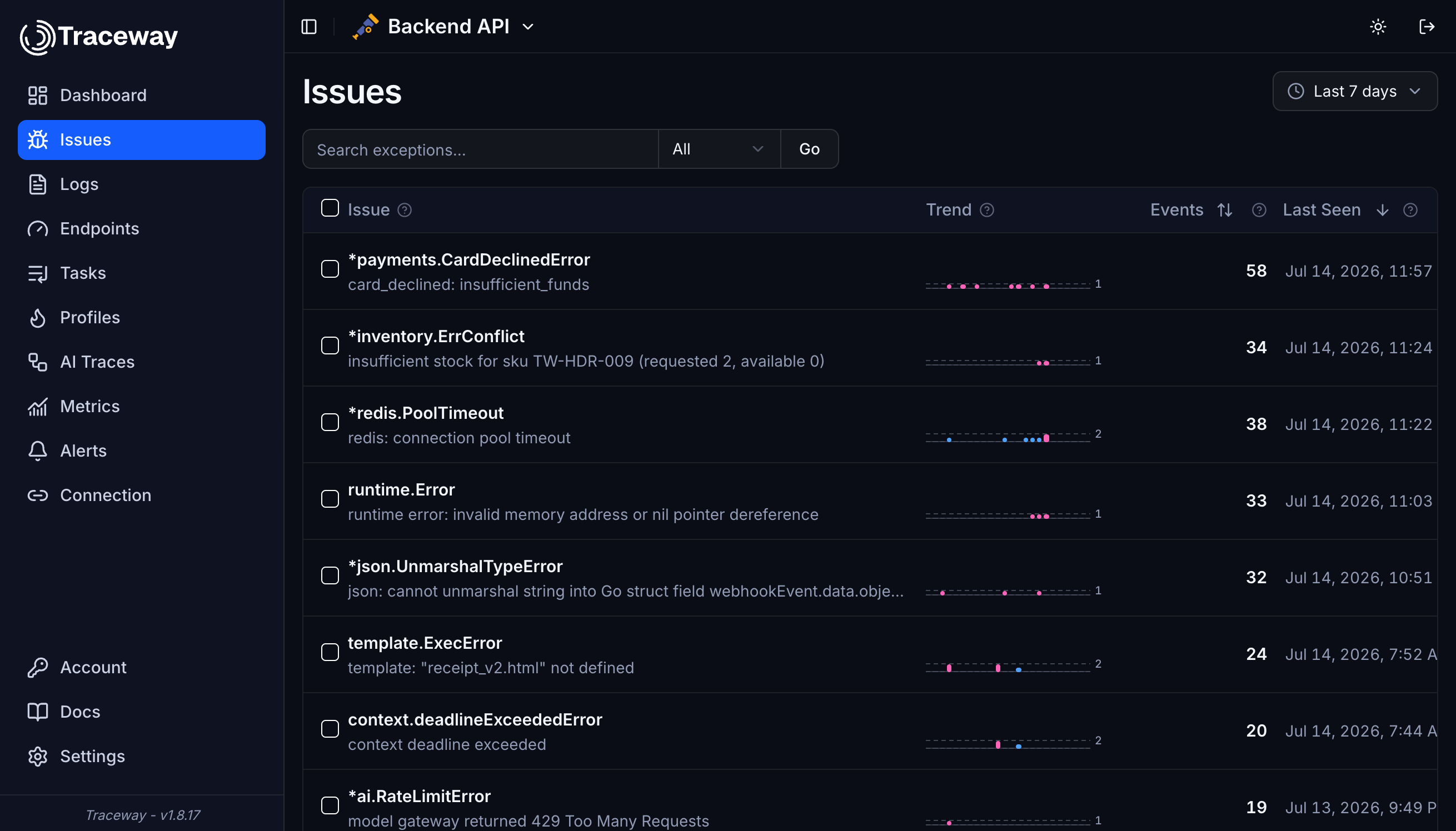Switch theme with the sun icon
Image resolution: width=1456 pixels, height=831 pixels.
click(x=1378, y=27)
